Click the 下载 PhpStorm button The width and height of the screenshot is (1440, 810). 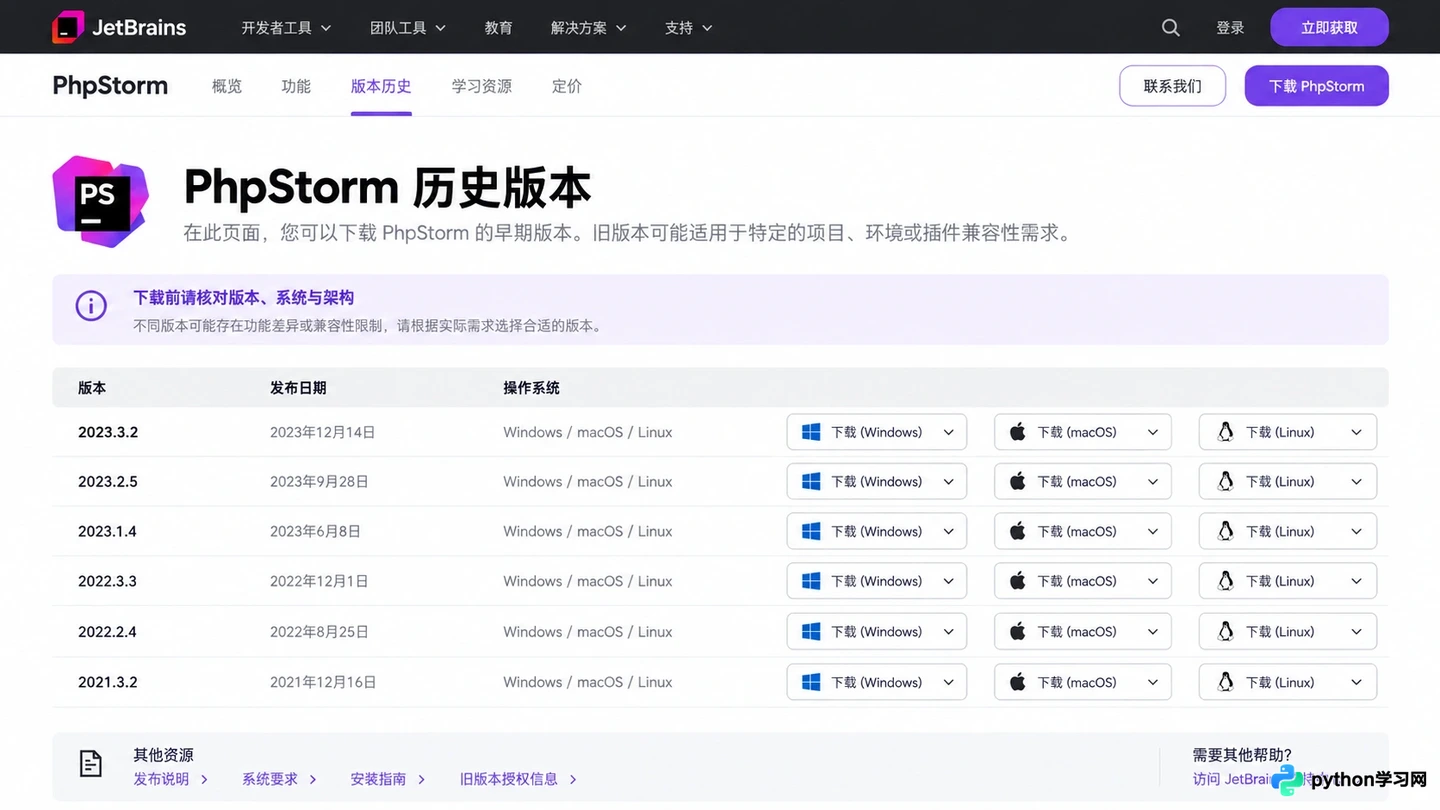(1316, 86)
